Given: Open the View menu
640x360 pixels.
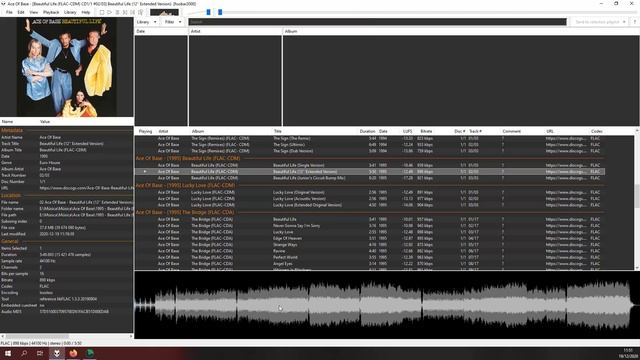Looking at the screenshot, I should [x=33, y=12].
